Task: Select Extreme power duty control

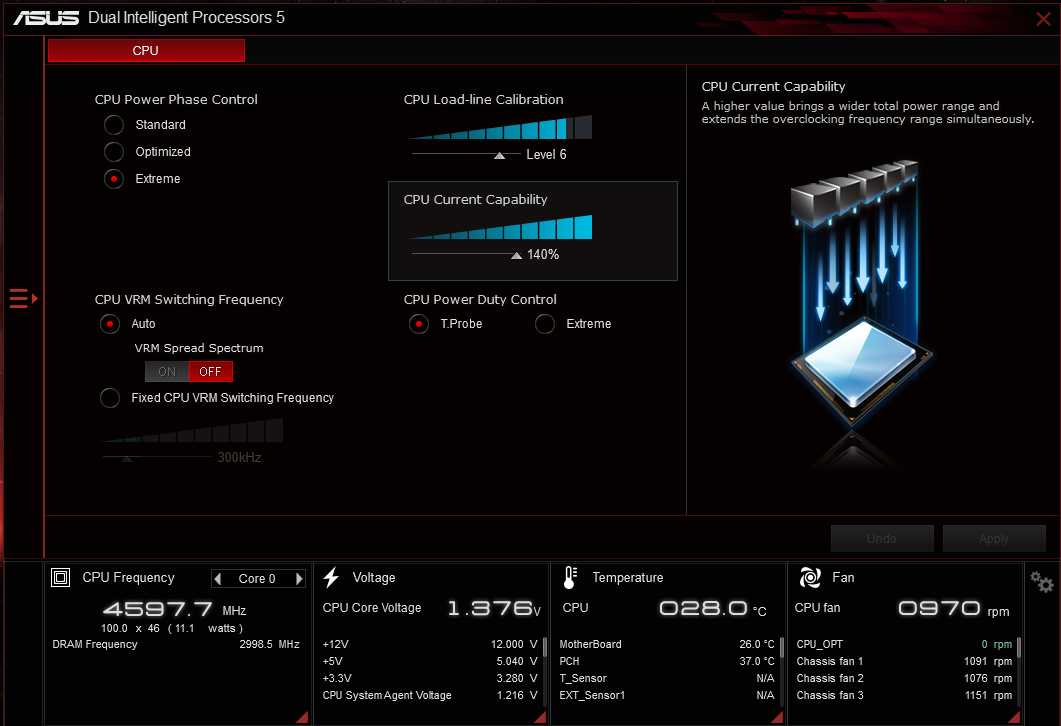Action: (x=545, y=324)
